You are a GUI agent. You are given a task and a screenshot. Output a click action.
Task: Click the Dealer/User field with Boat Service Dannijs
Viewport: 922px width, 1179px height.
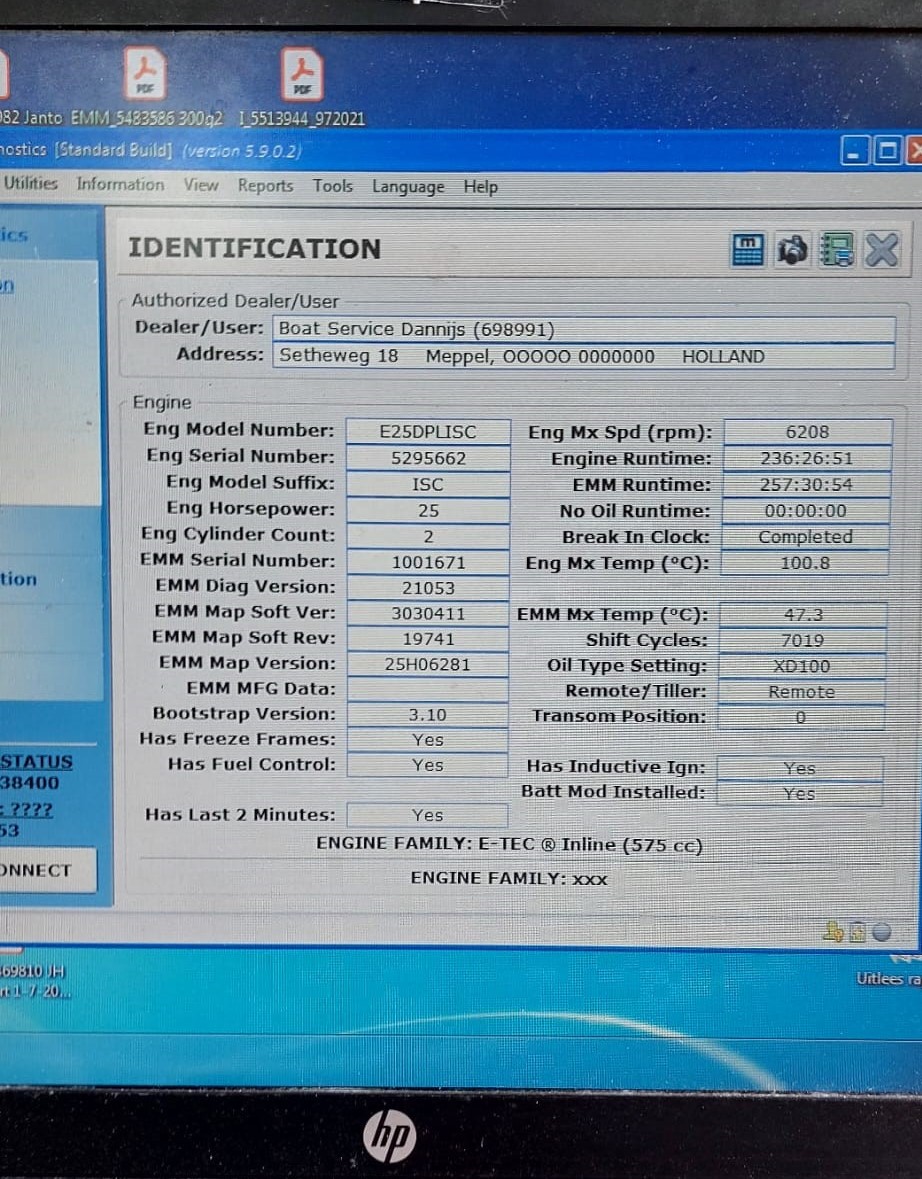(x=584, y=329)
